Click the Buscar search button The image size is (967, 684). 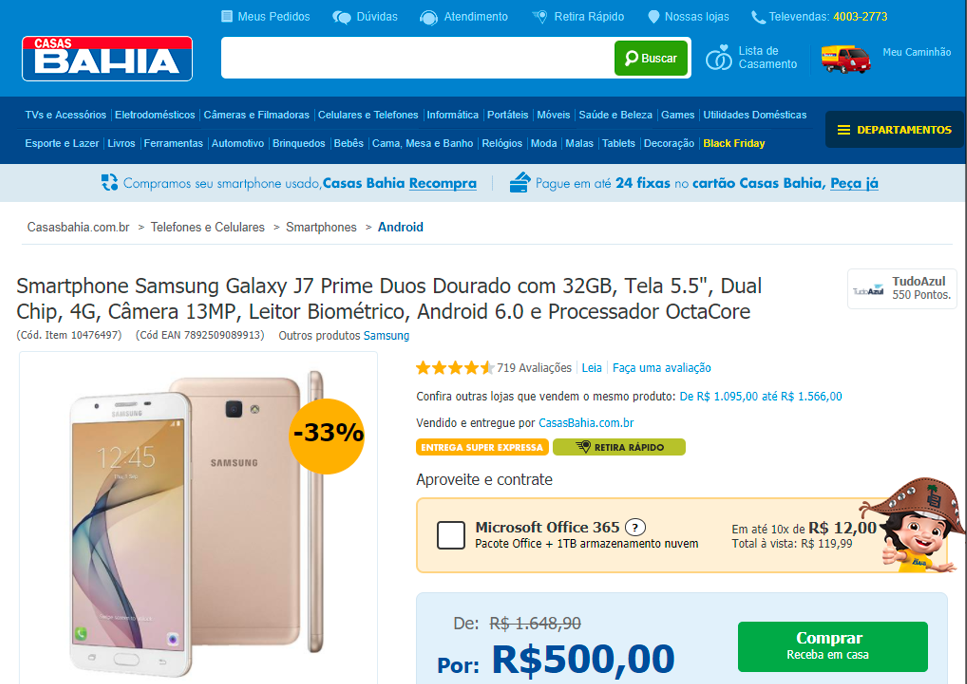[651, 58]
